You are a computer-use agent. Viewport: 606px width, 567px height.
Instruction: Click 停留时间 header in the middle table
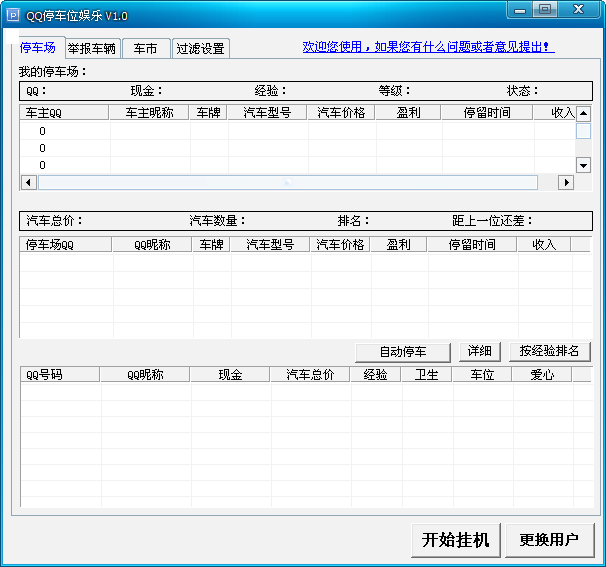(x=472, y=244)
